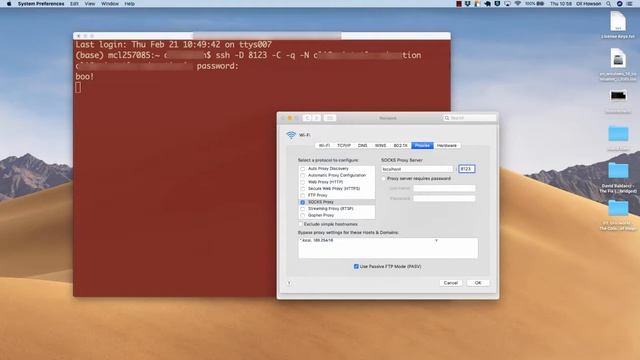Click the user name in menu bar
This screenshot has width=640, height=360.
[x=589, y=4]
